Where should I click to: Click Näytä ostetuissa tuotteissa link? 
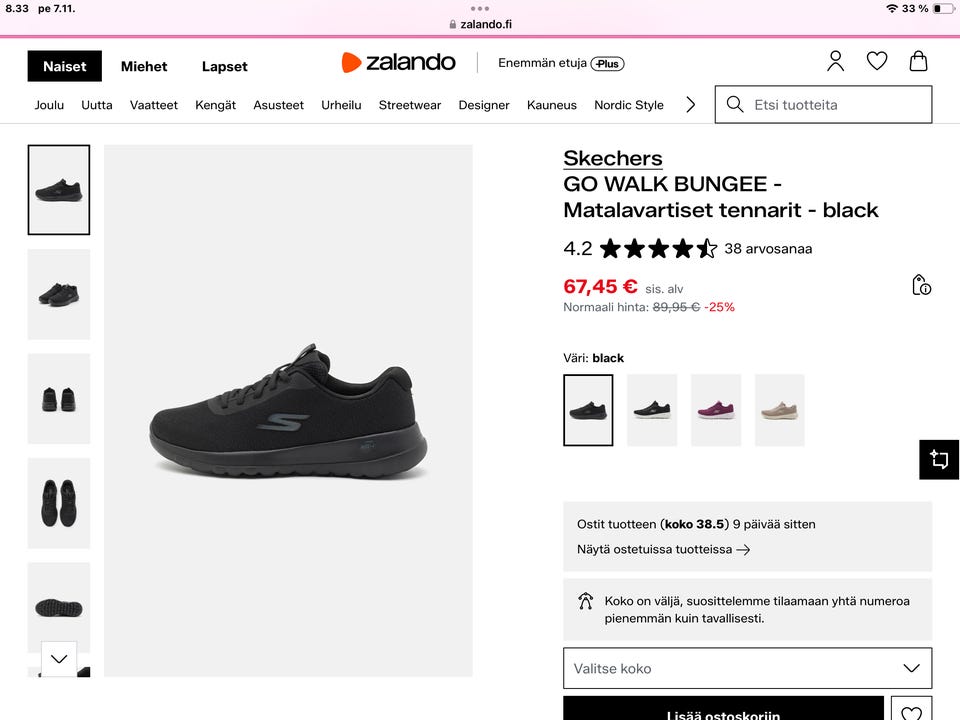(x=663, y=549)
